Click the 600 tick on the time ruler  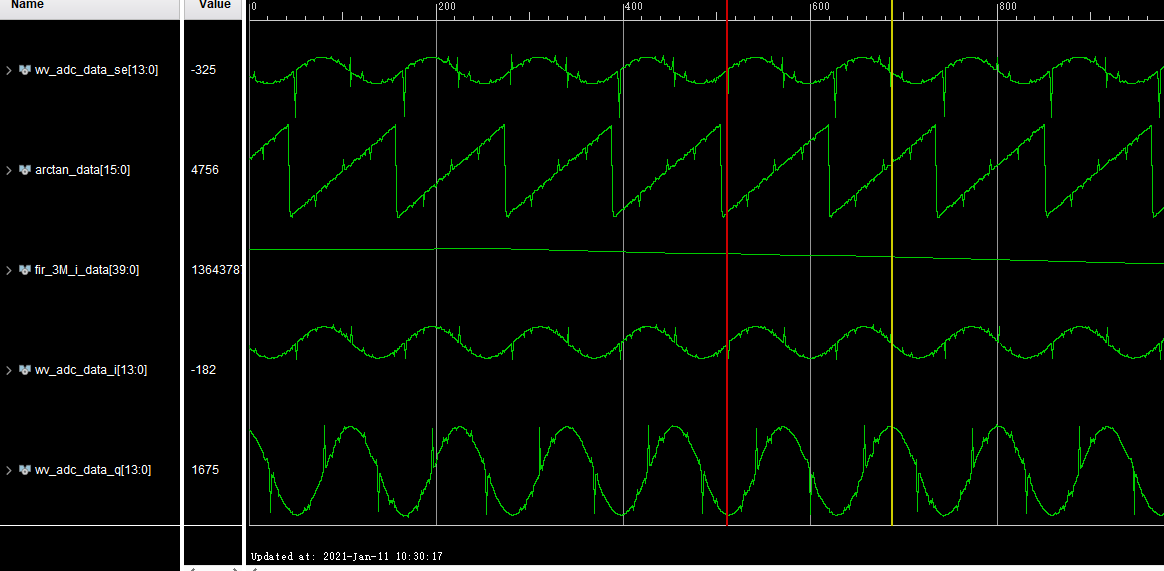[x=820, y=6]
